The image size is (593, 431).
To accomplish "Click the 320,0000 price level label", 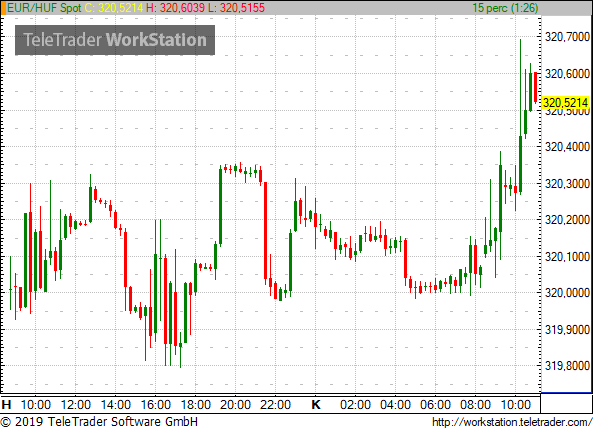I will point(567,293).
